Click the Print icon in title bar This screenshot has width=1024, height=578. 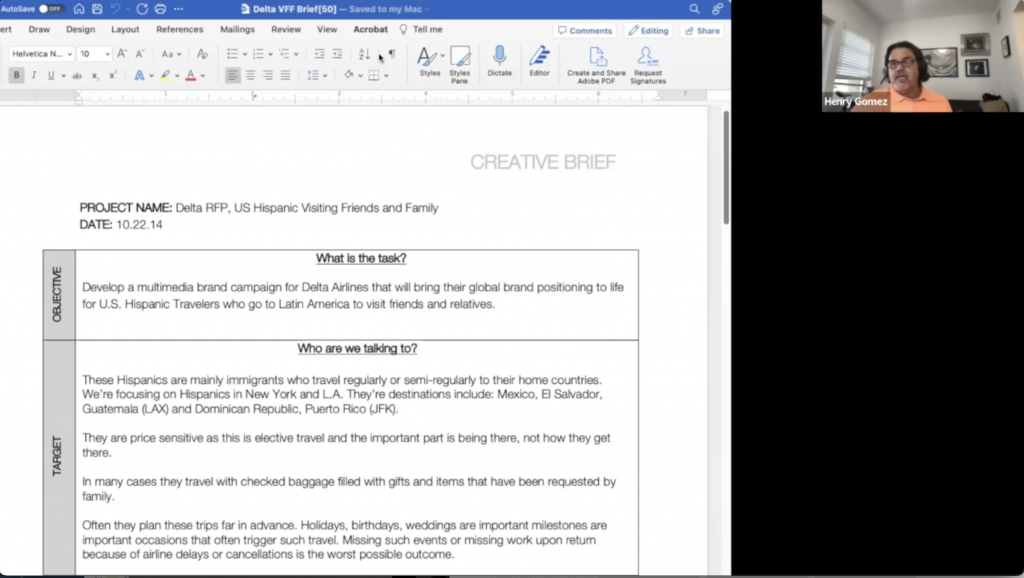click(x=160, y=9)
